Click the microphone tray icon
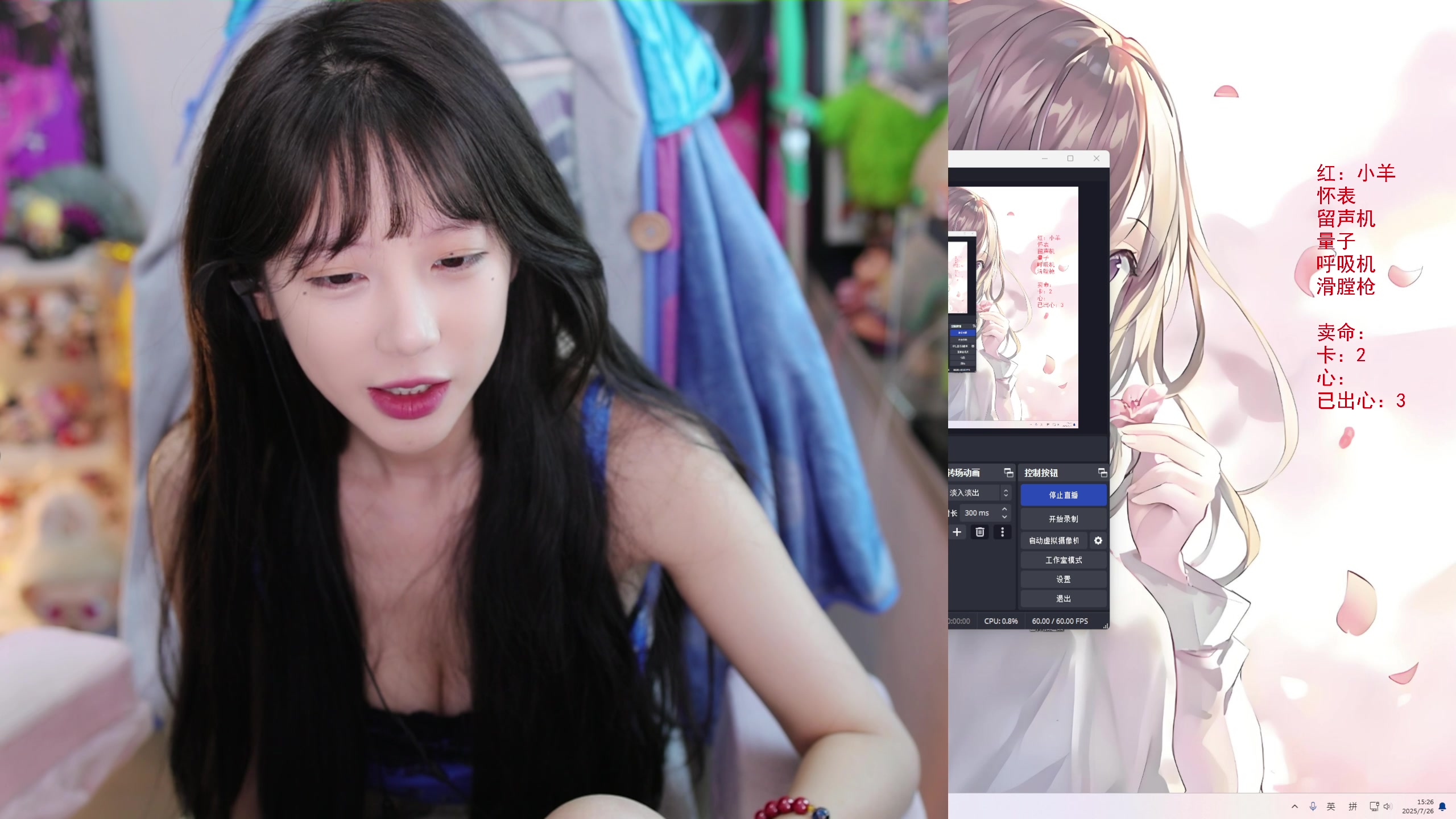Viewport: 1456px width, 819px height. tap(1313, 806)
